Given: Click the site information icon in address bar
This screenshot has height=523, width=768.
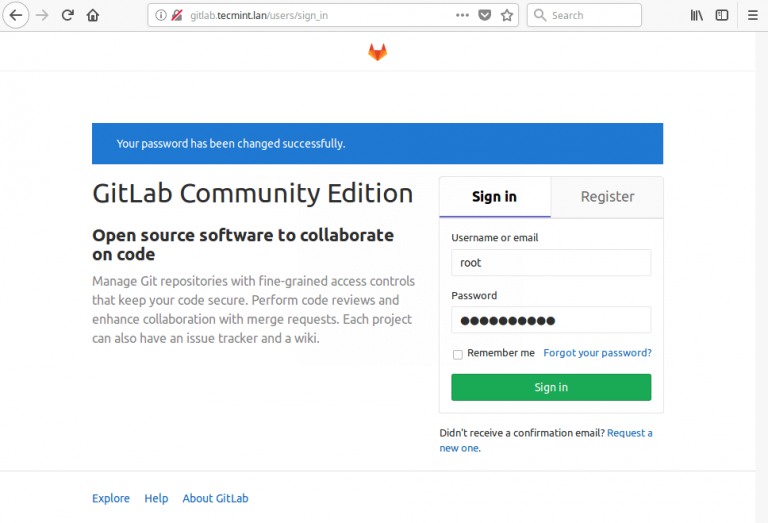Looking at the screenshot, I should point(161,15).
